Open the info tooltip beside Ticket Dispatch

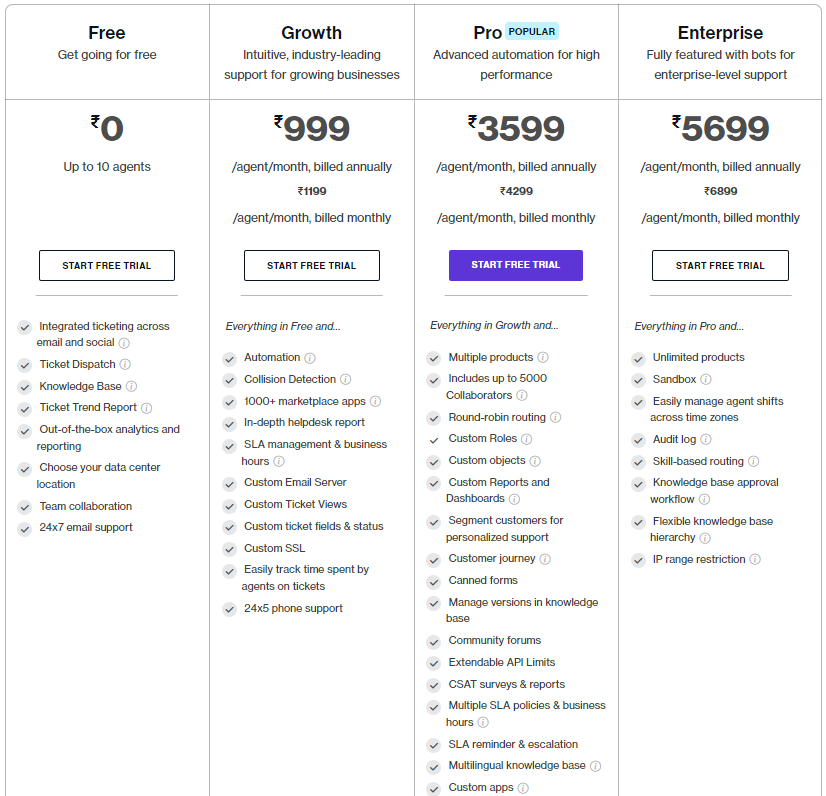coord(125,364)
